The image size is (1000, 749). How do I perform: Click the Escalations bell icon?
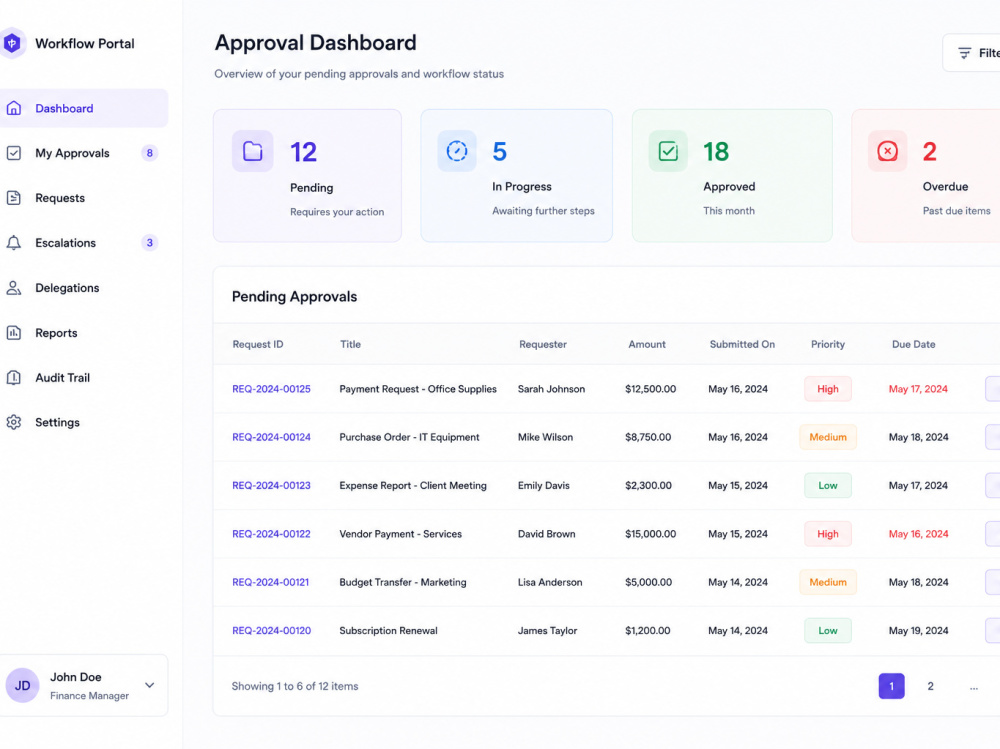(x=13, y=243)
